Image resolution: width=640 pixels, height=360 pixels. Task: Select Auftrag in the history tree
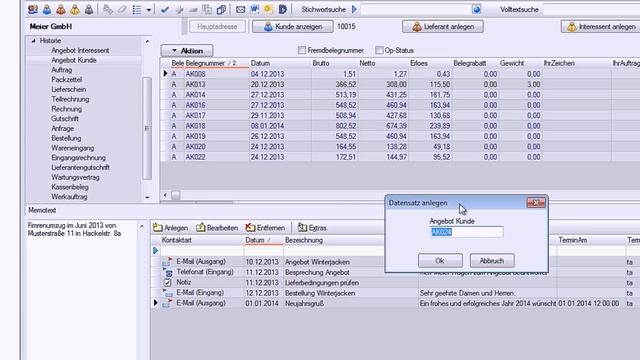[x=62, y=70]
